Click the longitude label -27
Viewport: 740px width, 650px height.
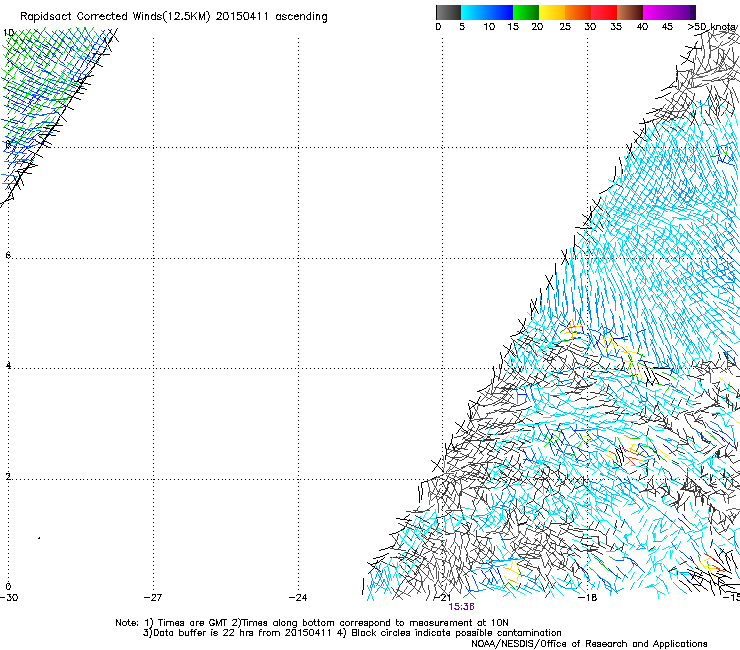click(x=153, y=598)
